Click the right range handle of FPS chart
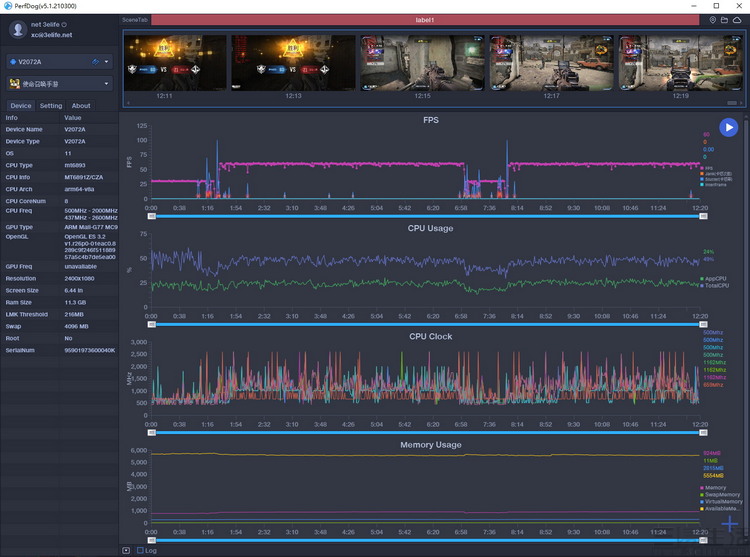 703,217
